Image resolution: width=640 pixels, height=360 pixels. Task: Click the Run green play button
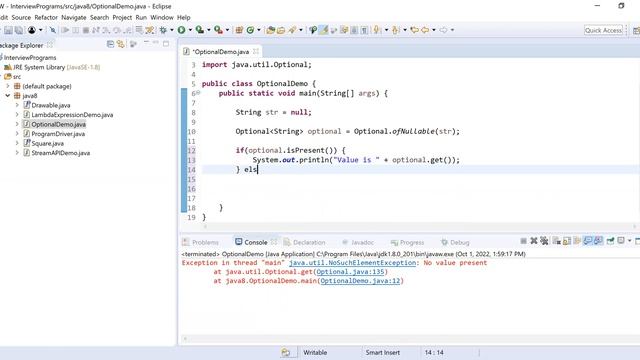point(181,30)
